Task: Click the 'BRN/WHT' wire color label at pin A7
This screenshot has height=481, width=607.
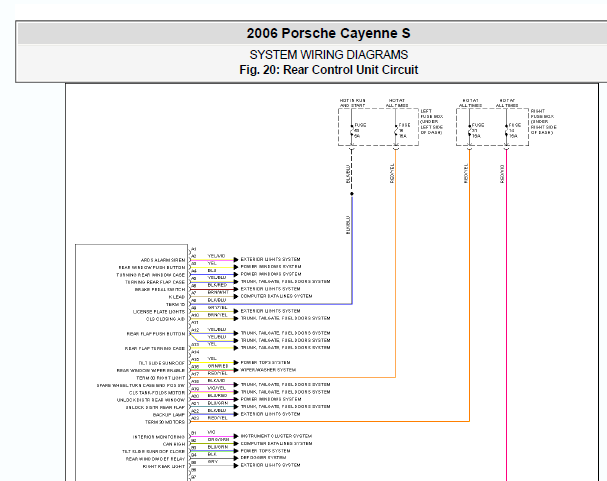Action: (x=218, y=293)
